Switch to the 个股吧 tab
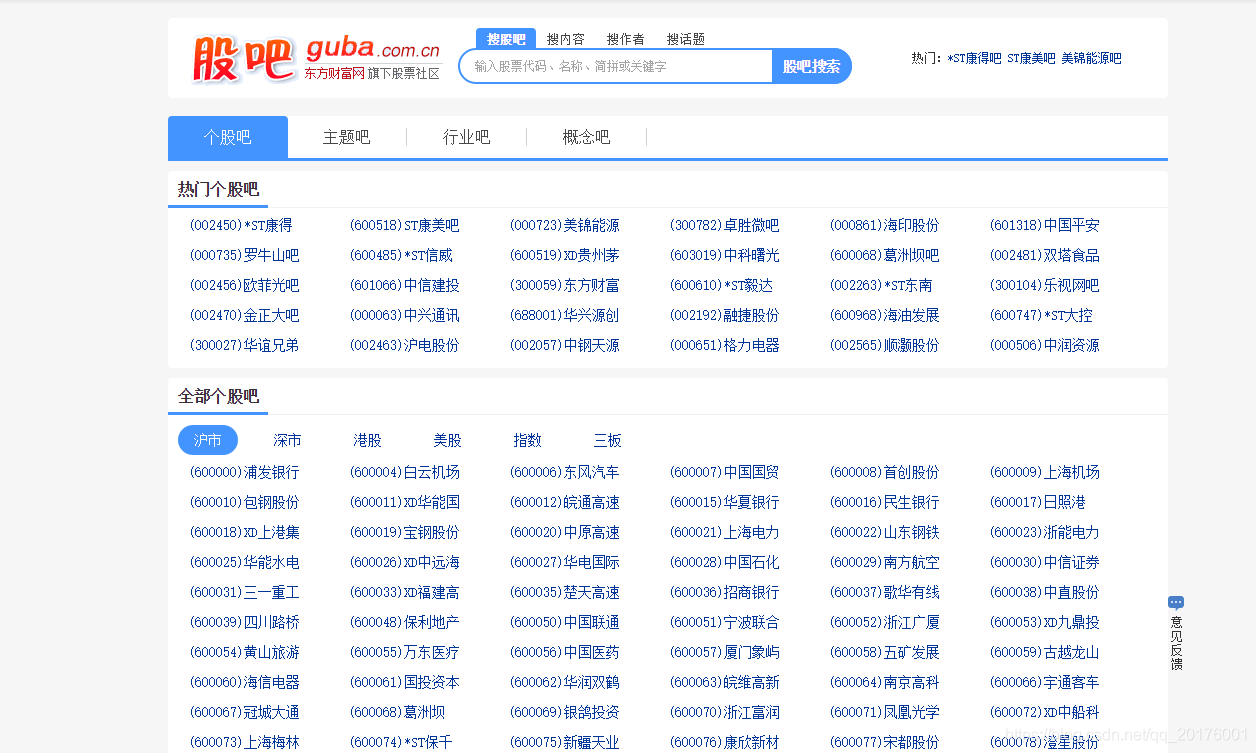The height and width of the screenshot is (753, 1256). tap(228, 137)
